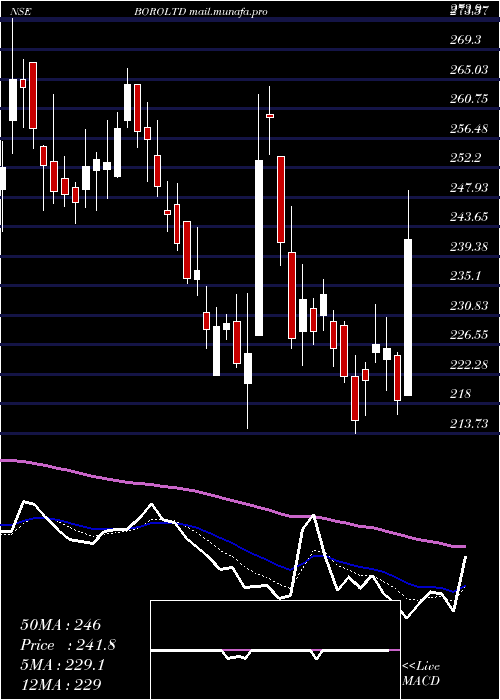Click the 218 price axis label
Image resolution: width=500 pixels, height=700 pixels.
(460, 394)
